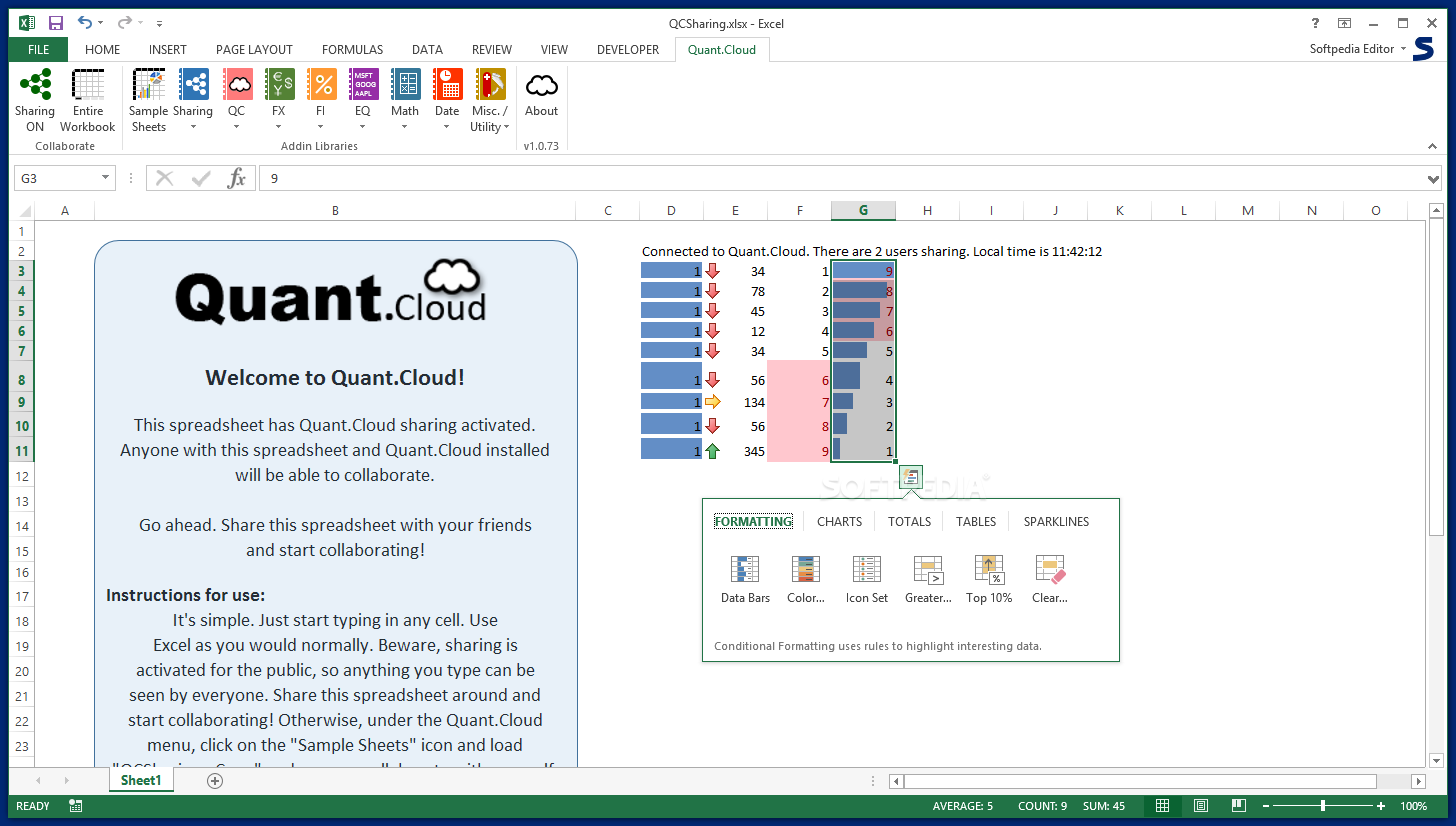The height and width of the screenshot is (826, 1456).
Task: Click cell E11 with value 345
Action: [x=735, y=451]
